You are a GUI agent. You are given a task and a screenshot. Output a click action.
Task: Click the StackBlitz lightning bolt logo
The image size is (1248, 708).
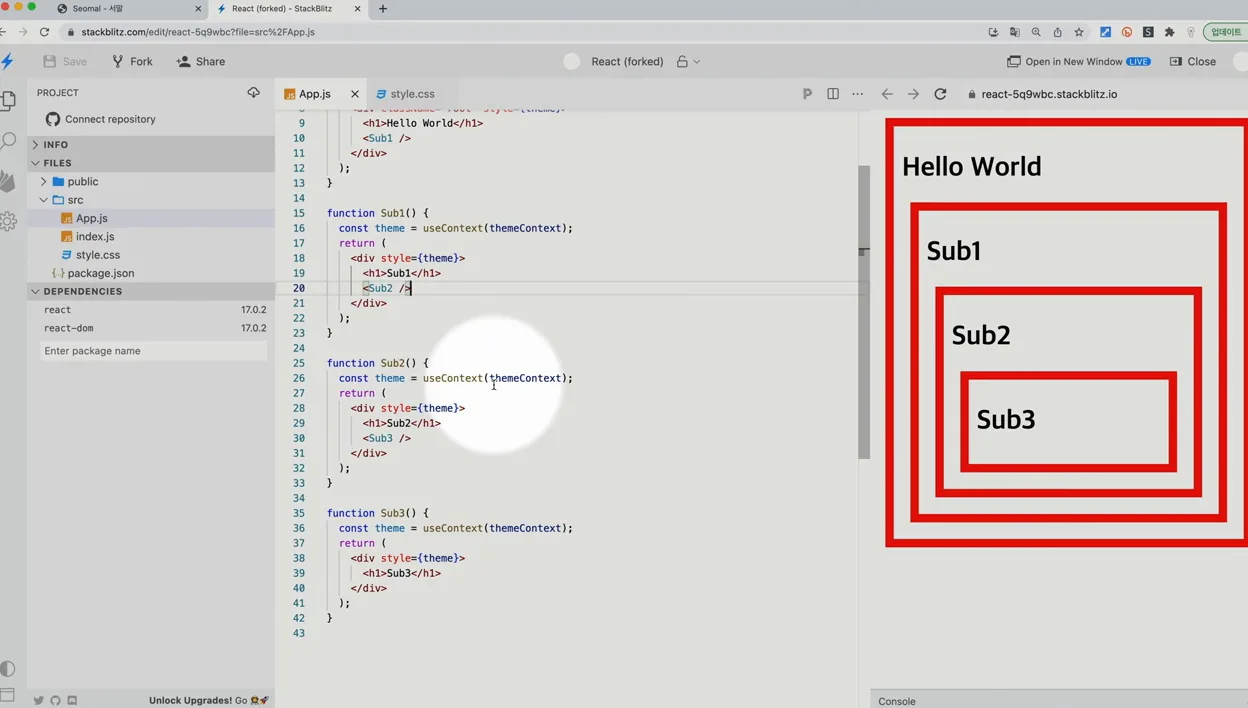(8, 61)
